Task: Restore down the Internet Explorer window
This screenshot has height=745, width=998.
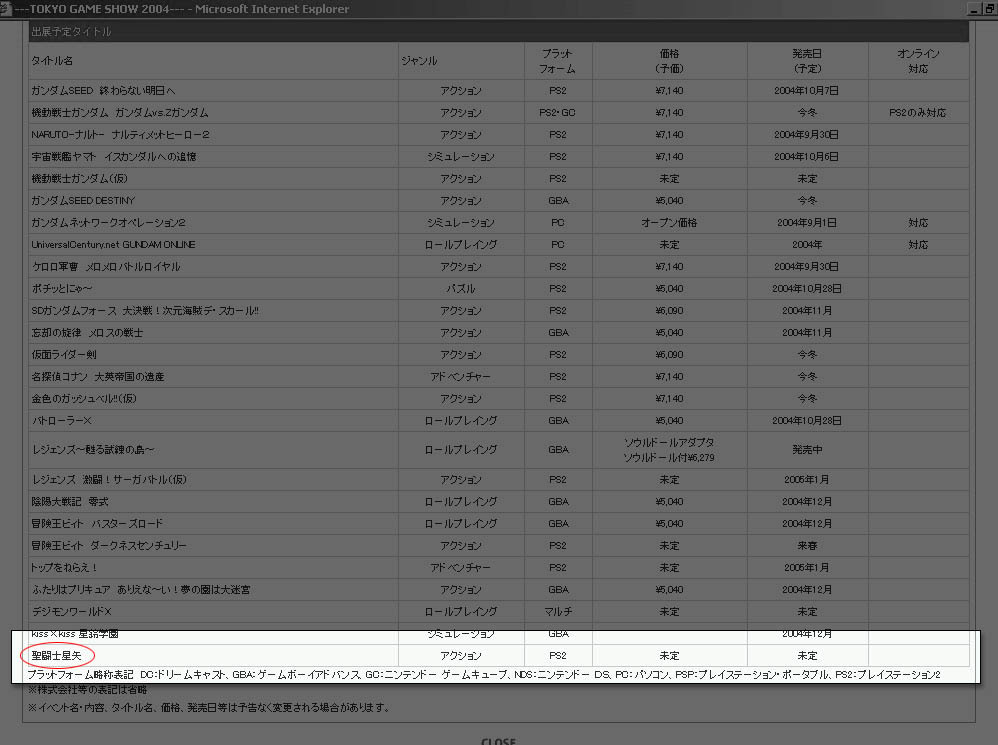Action: pos(990,9)
